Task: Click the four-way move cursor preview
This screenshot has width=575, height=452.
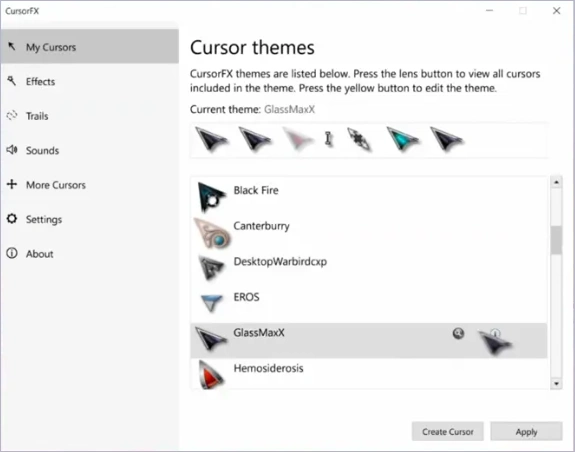Action: [x=359, y=139]
